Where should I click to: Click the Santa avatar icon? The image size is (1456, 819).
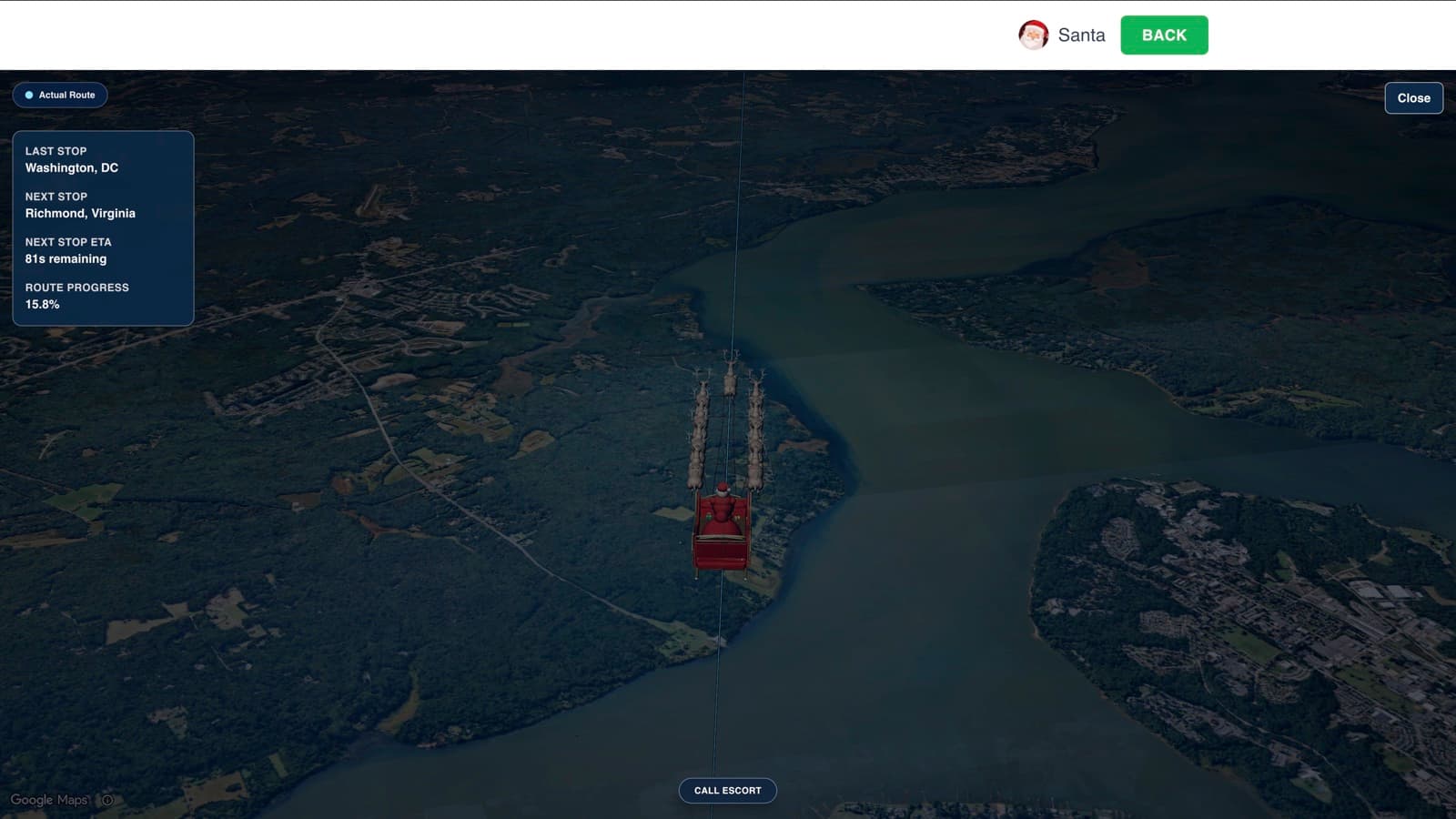(1033, 35)
